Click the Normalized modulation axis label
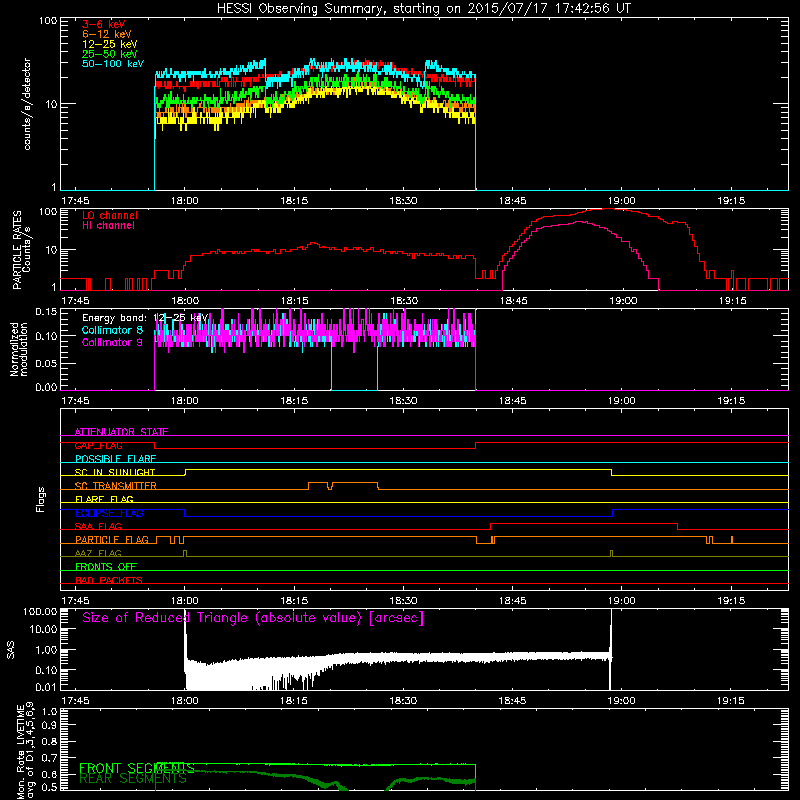800x800 pixels. (x=19, y=349)
